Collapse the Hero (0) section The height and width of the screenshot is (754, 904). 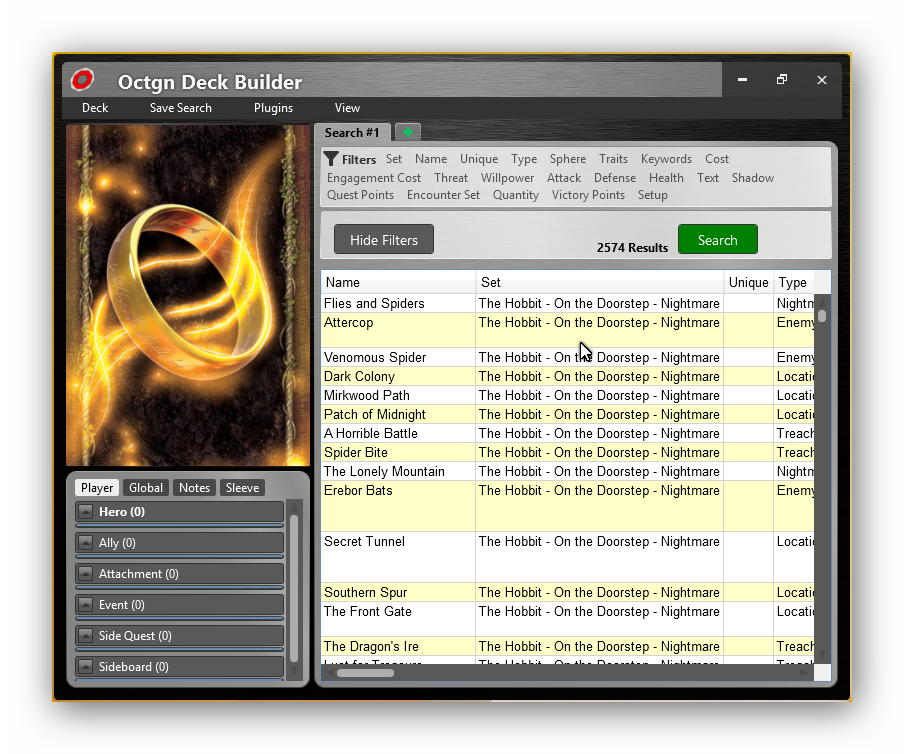coord(85,511)
